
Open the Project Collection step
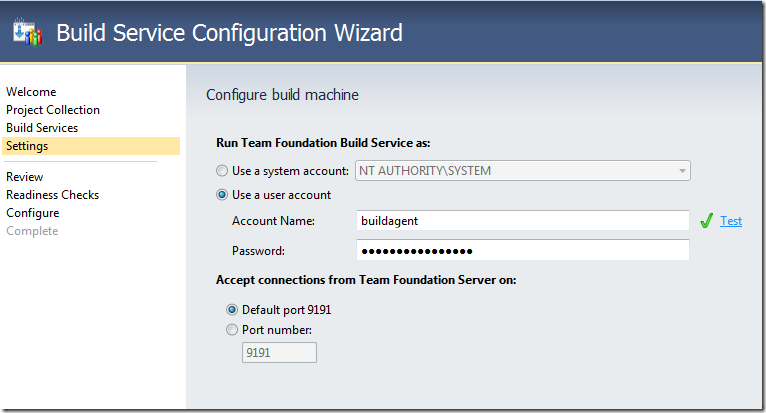click(53, 110)
